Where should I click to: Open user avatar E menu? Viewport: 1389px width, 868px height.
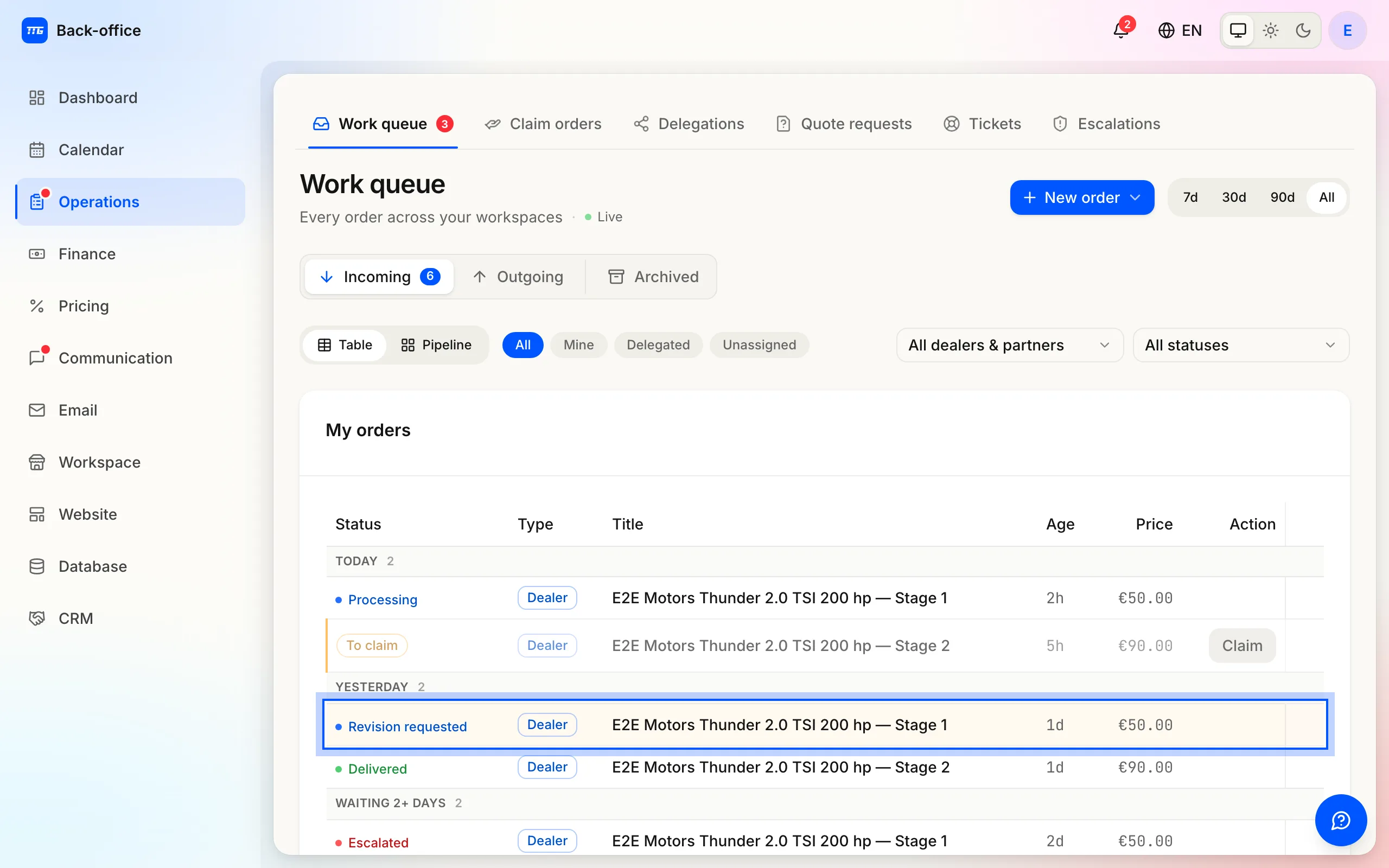pos(1347,30)
